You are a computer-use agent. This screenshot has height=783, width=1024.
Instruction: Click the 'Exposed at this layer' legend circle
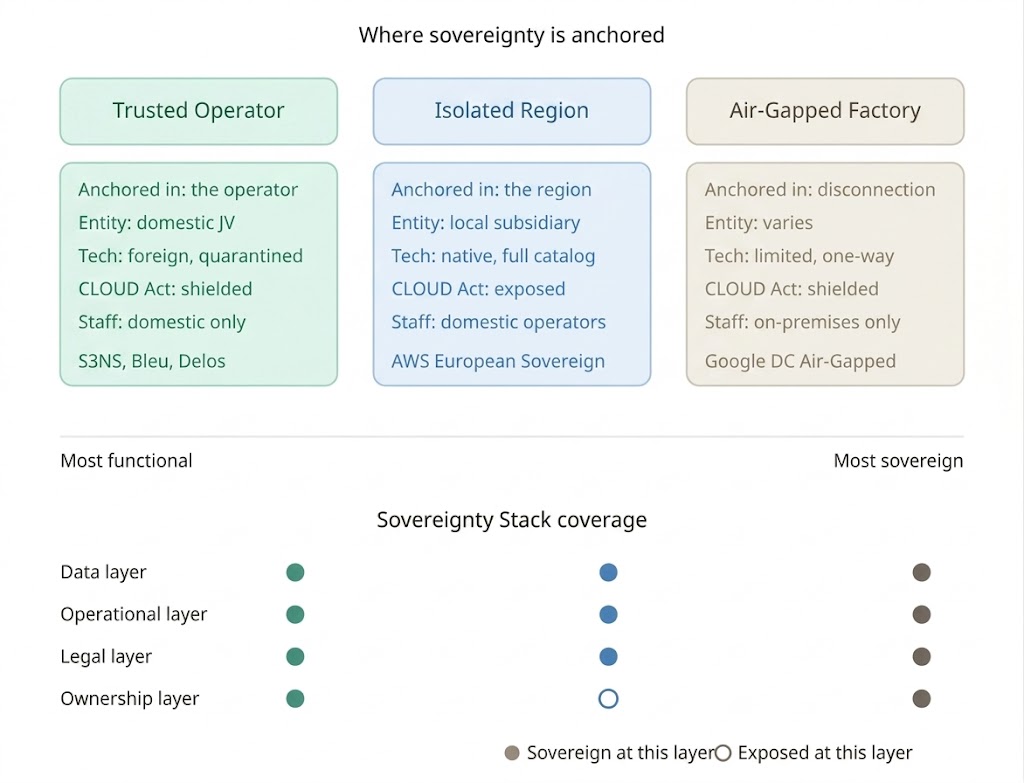point(723,753)
